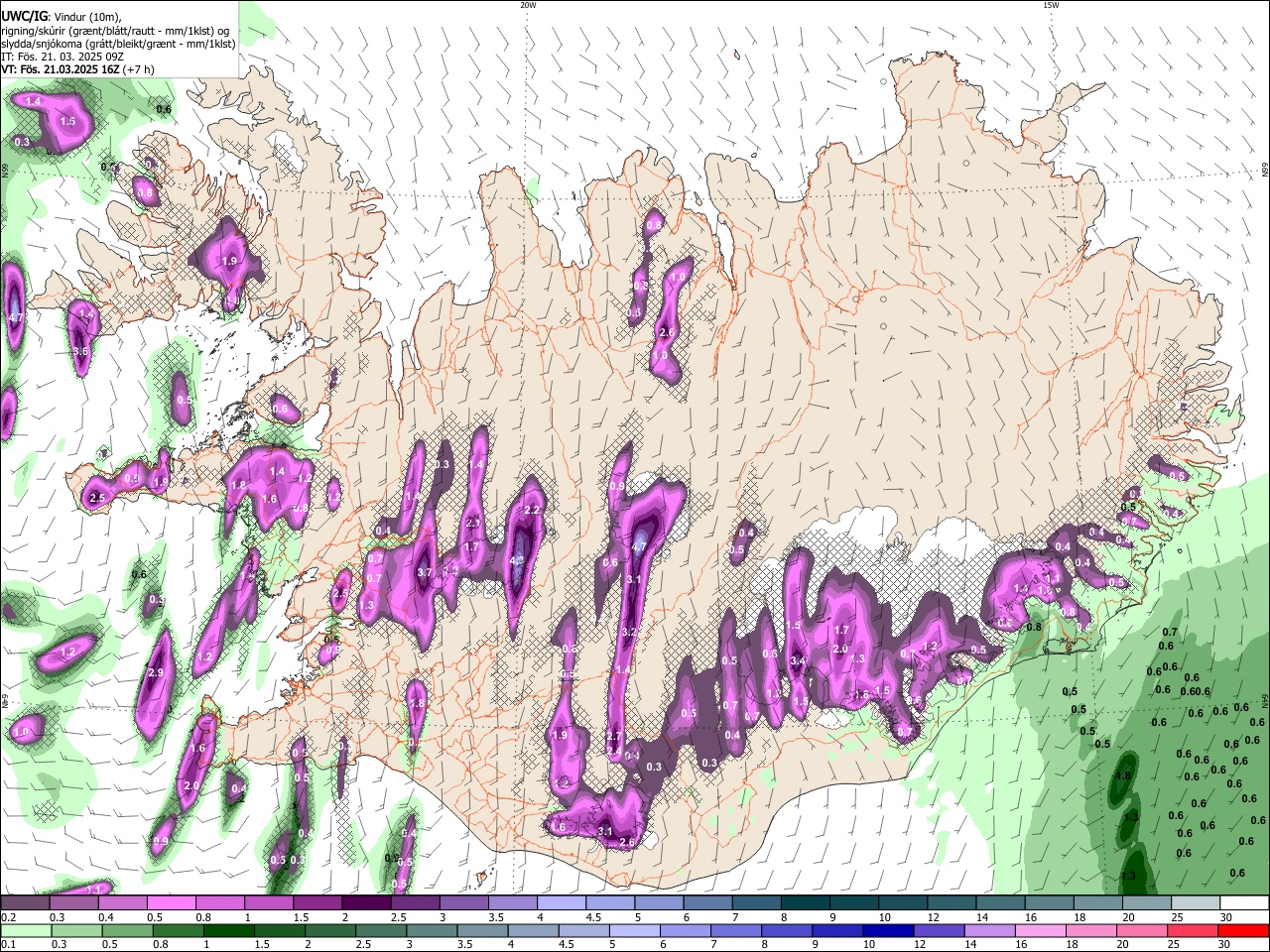Click the 3.4 precipitation value on the map
Screen dimensions: 1270x952
tap(798, 660)
